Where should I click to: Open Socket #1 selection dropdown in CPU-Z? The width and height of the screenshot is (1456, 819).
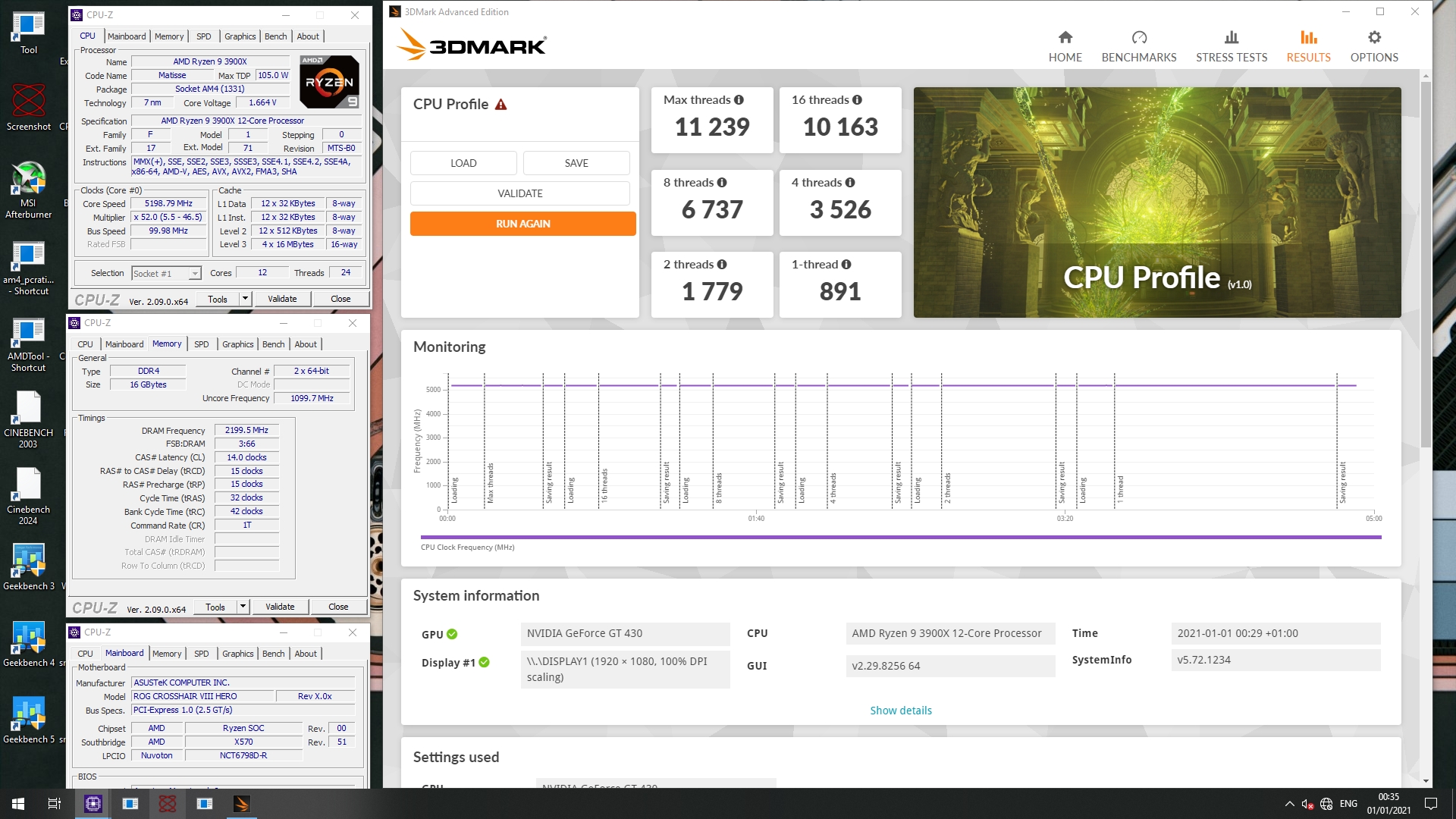point(166,274)
